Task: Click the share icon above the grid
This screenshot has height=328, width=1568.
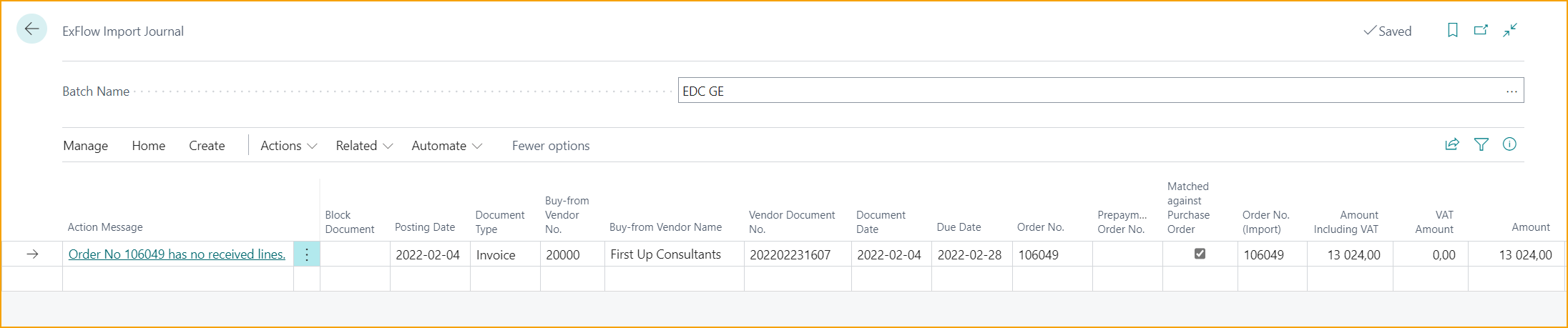Action: [x=1451, y=144]
